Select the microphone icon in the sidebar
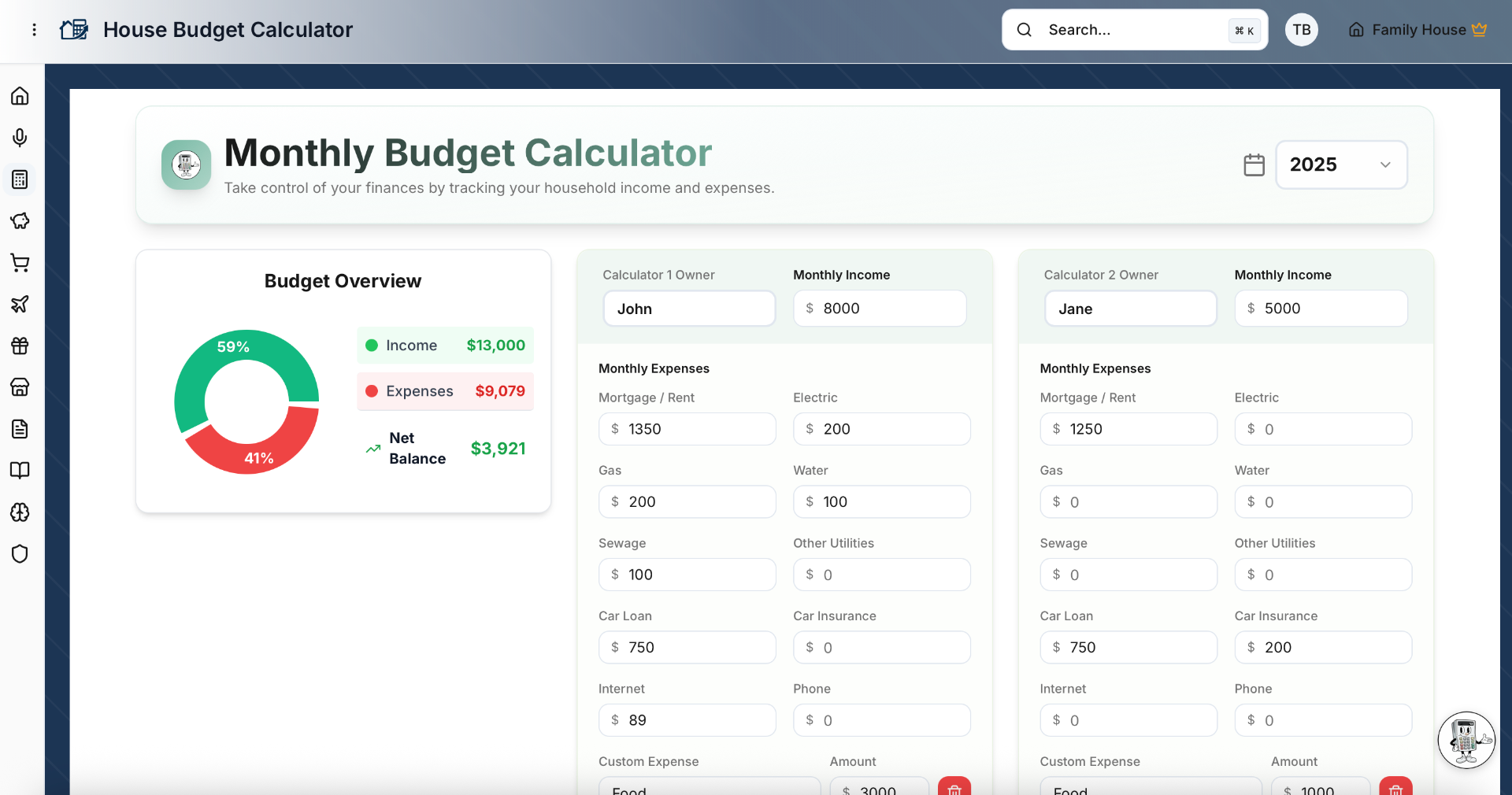 (20, 137)
